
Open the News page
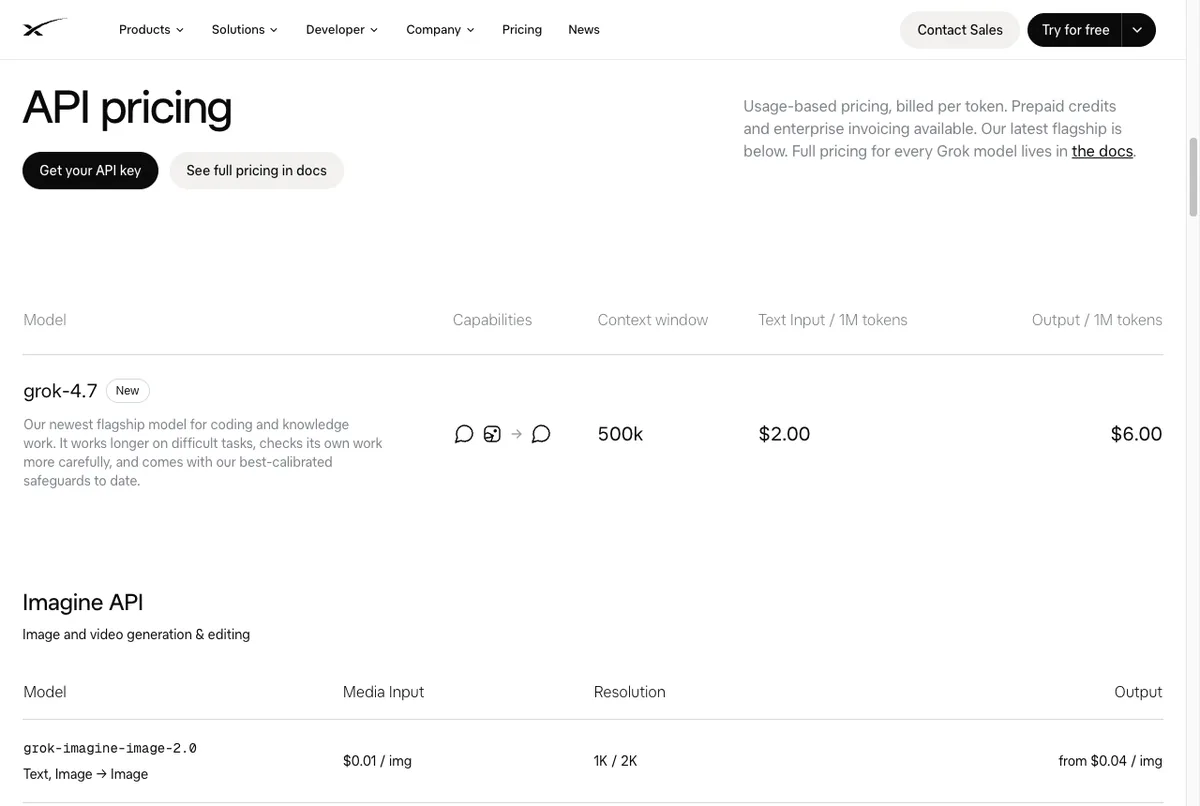click(x=584, y=30)
